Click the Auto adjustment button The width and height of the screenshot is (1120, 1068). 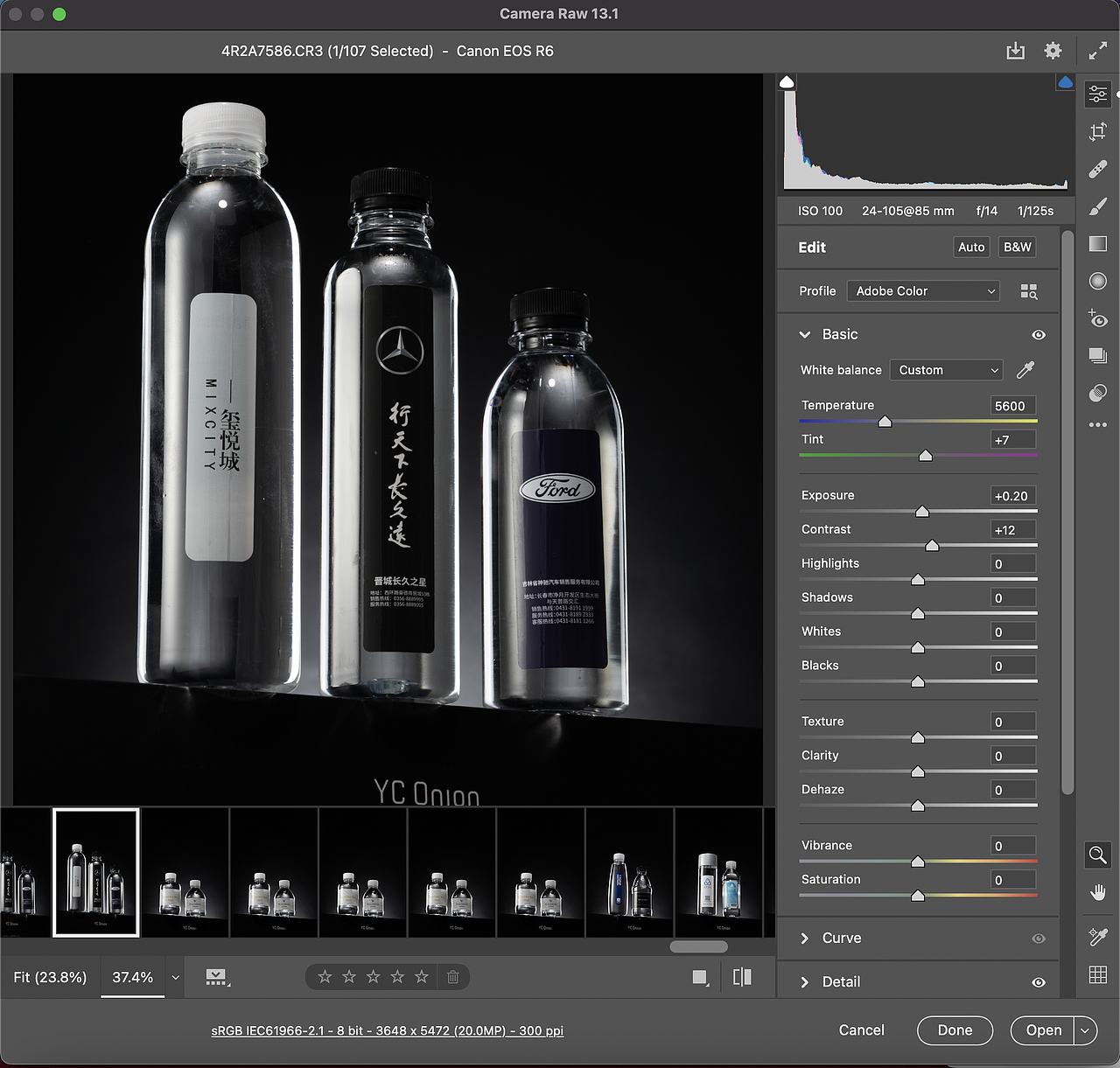click(971, 248)
